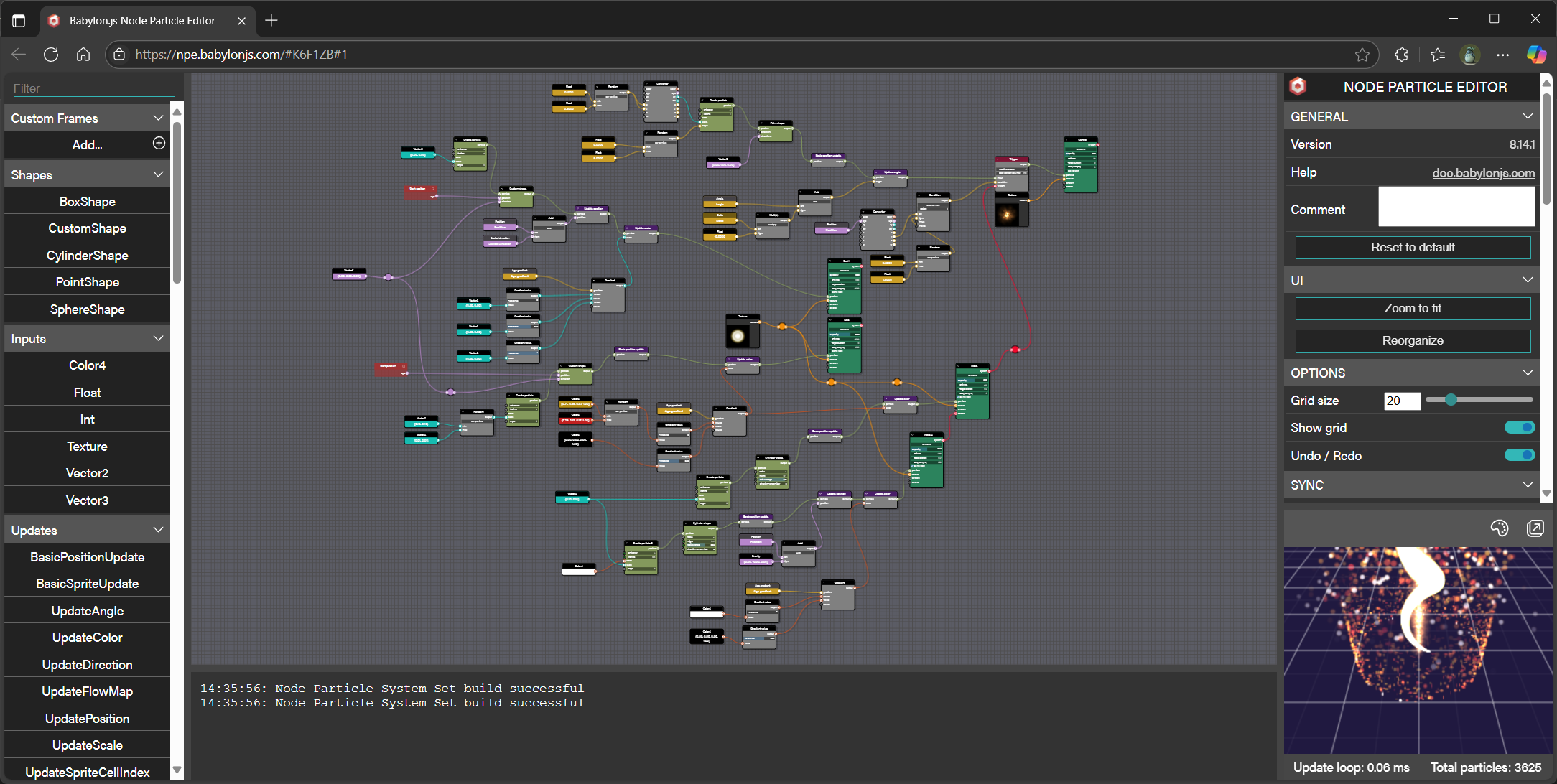Click the Custom Frames Add plus icon
Image resolution: width=1557 pixels, height=784 pixels.
click(159, 144)
